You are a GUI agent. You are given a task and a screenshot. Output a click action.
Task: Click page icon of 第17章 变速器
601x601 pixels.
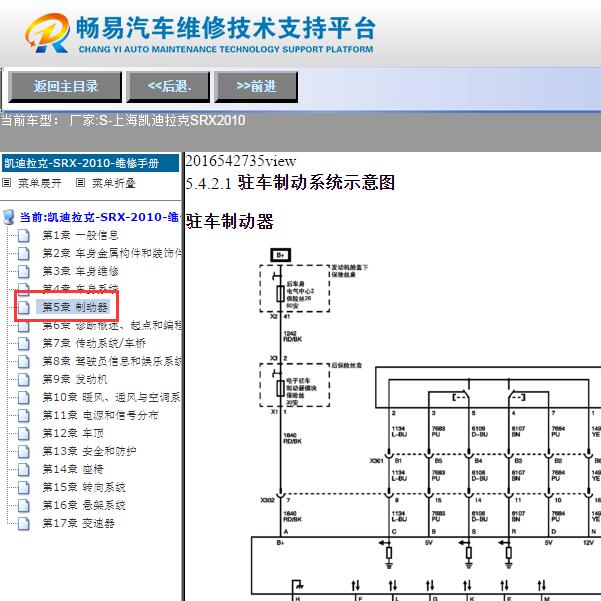24,524
